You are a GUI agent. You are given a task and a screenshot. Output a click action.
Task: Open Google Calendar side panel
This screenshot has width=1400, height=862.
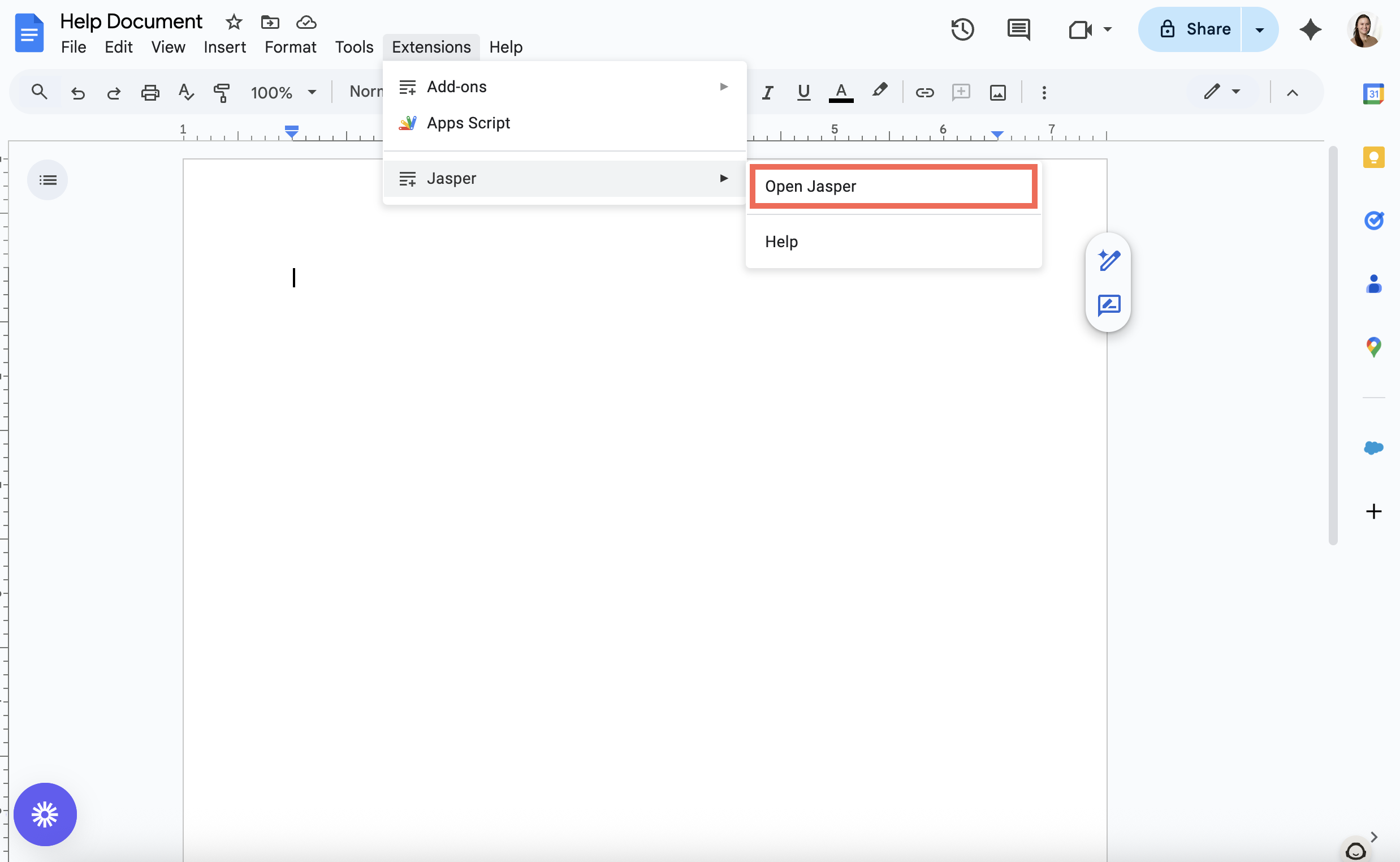tap(1373, 93)
